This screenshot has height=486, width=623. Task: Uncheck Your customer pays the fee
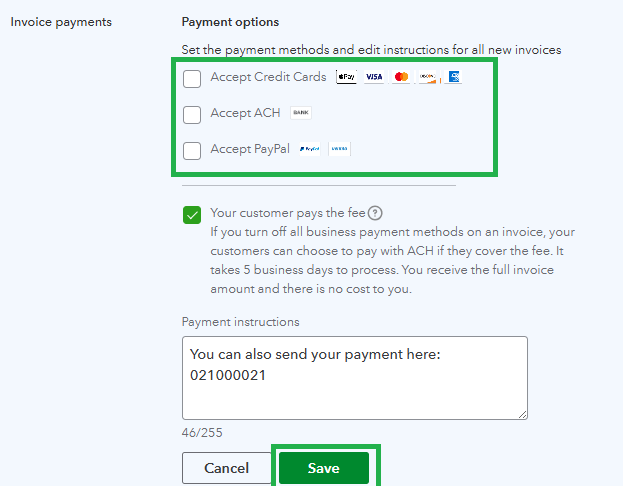192,214
